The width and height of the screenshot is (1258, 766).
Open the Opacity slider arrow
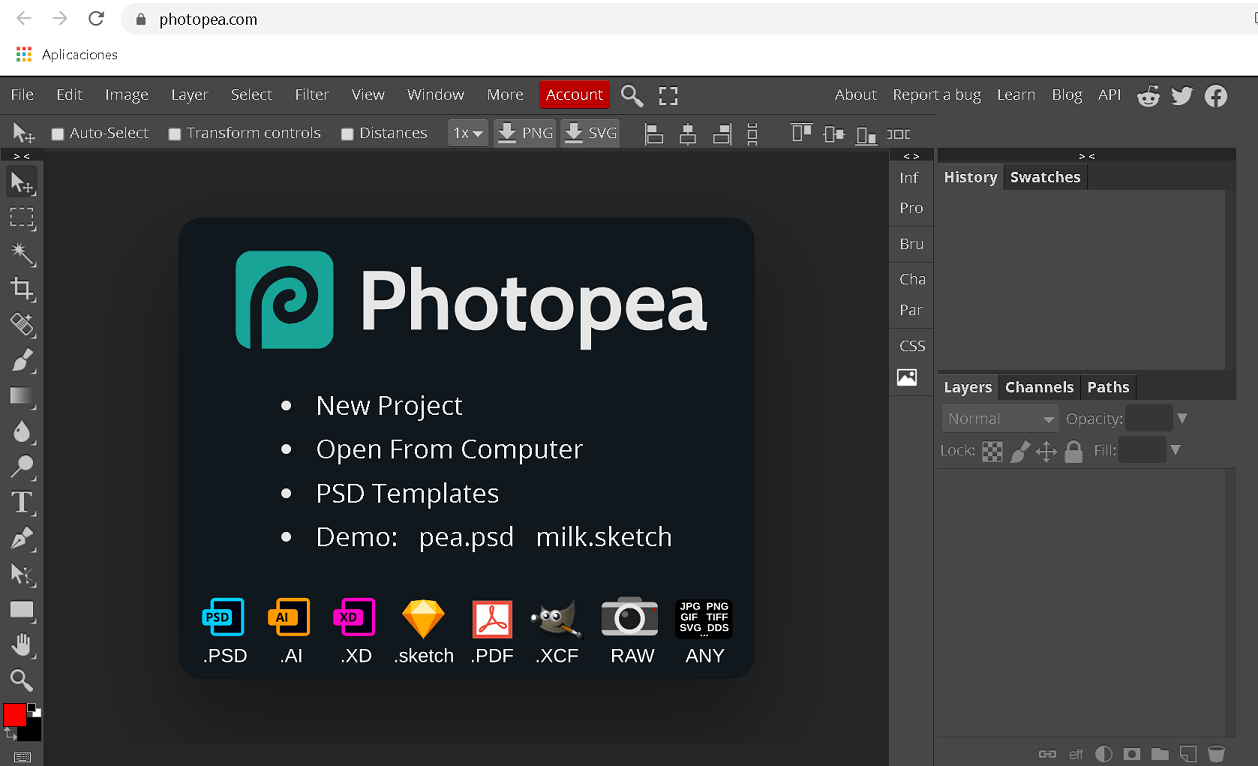point(1182,419)
